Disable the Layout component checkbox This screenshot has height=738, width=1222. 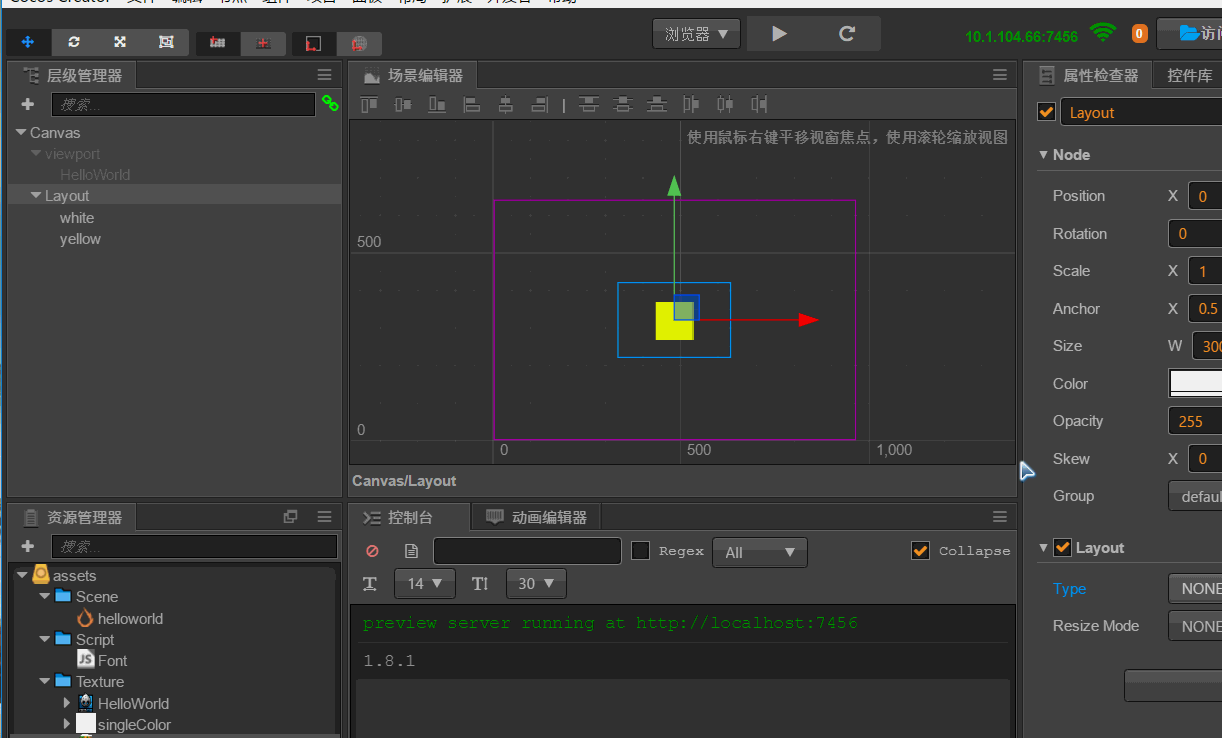1062,547
